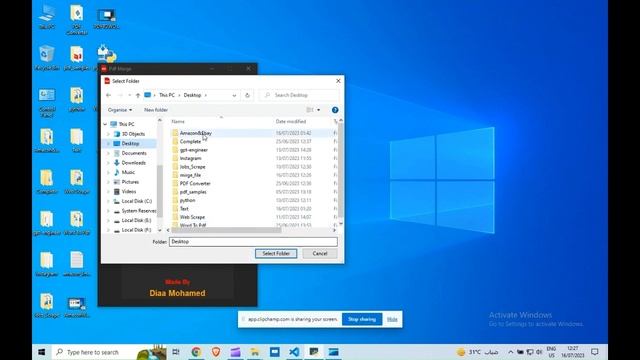The height and width of the screenshot is (360, 640).
Task: Show hidden system tray icons
Action: click(511, 352)
